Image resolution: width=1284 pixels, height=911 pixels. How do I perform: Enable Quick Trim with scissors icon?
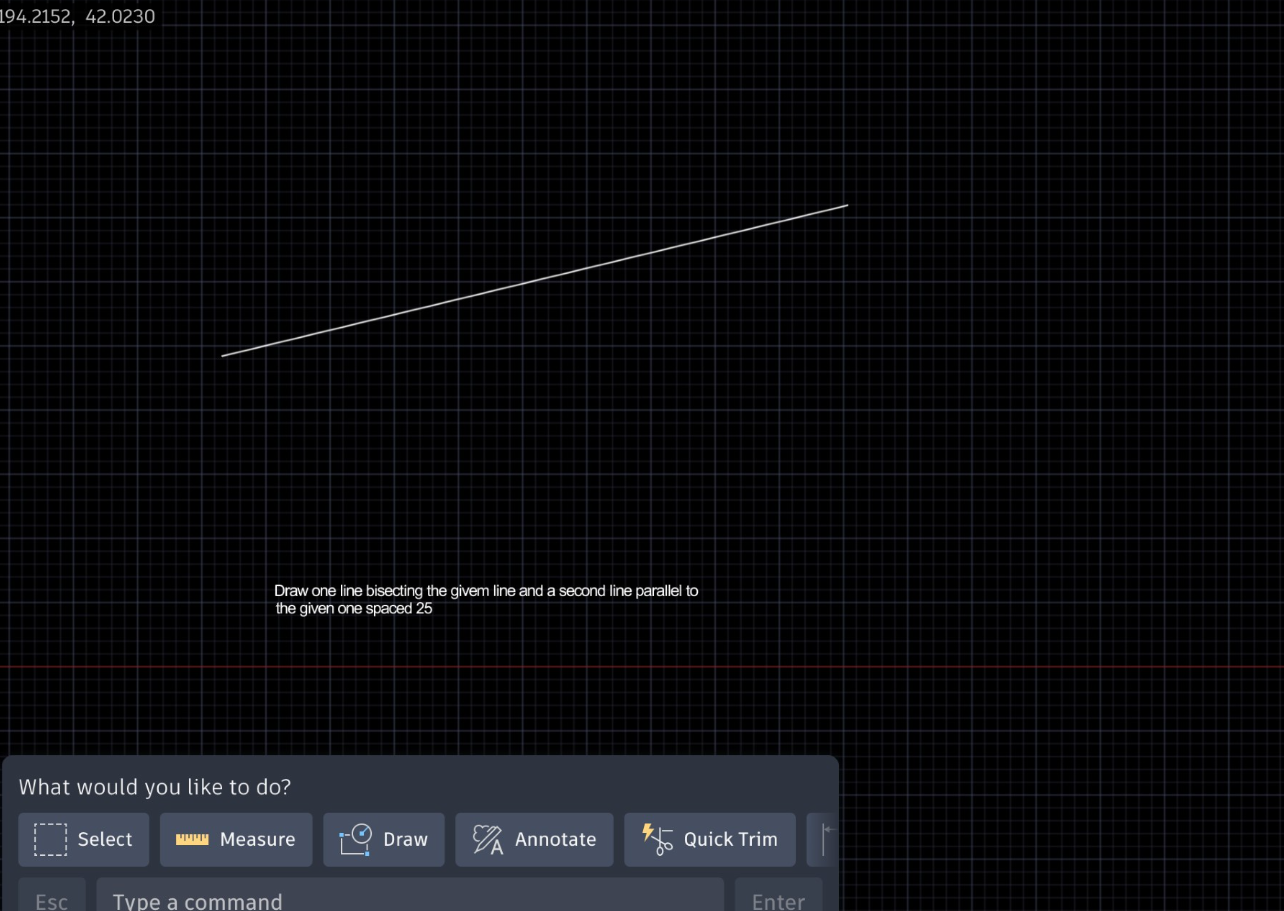[x=710, y=839]
